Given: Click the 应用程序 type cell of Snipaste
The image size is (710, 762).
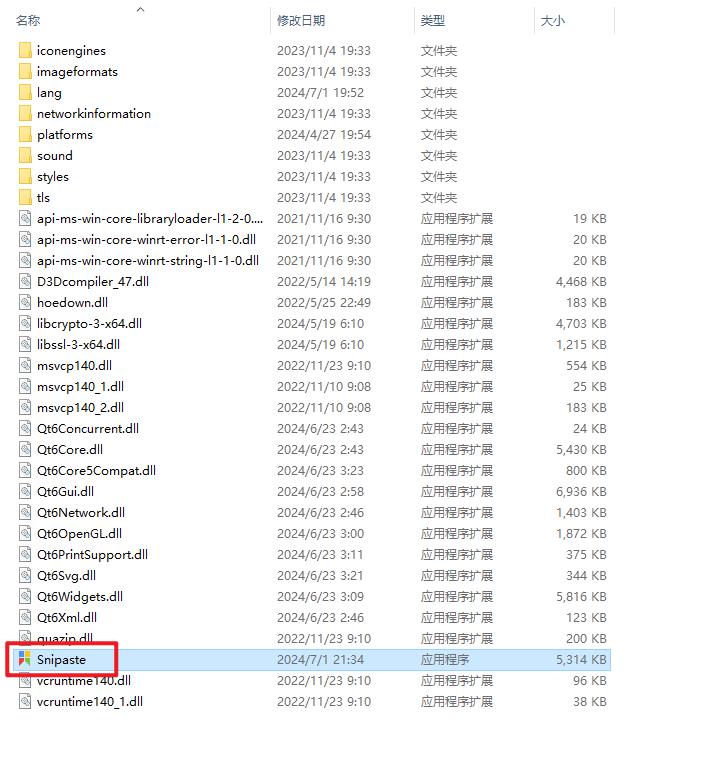Looking at the screenshot, I should coord(445,659).
